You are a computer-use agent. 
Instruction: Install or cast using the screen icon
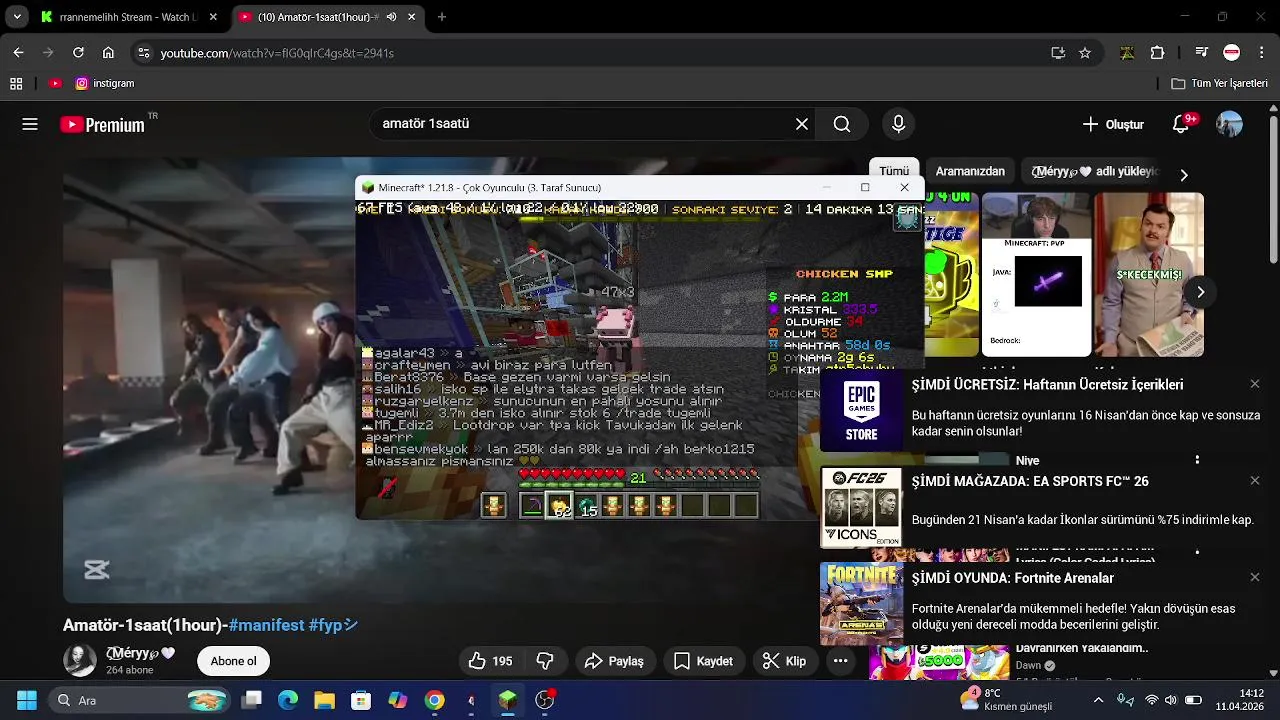coord(1058,53)
